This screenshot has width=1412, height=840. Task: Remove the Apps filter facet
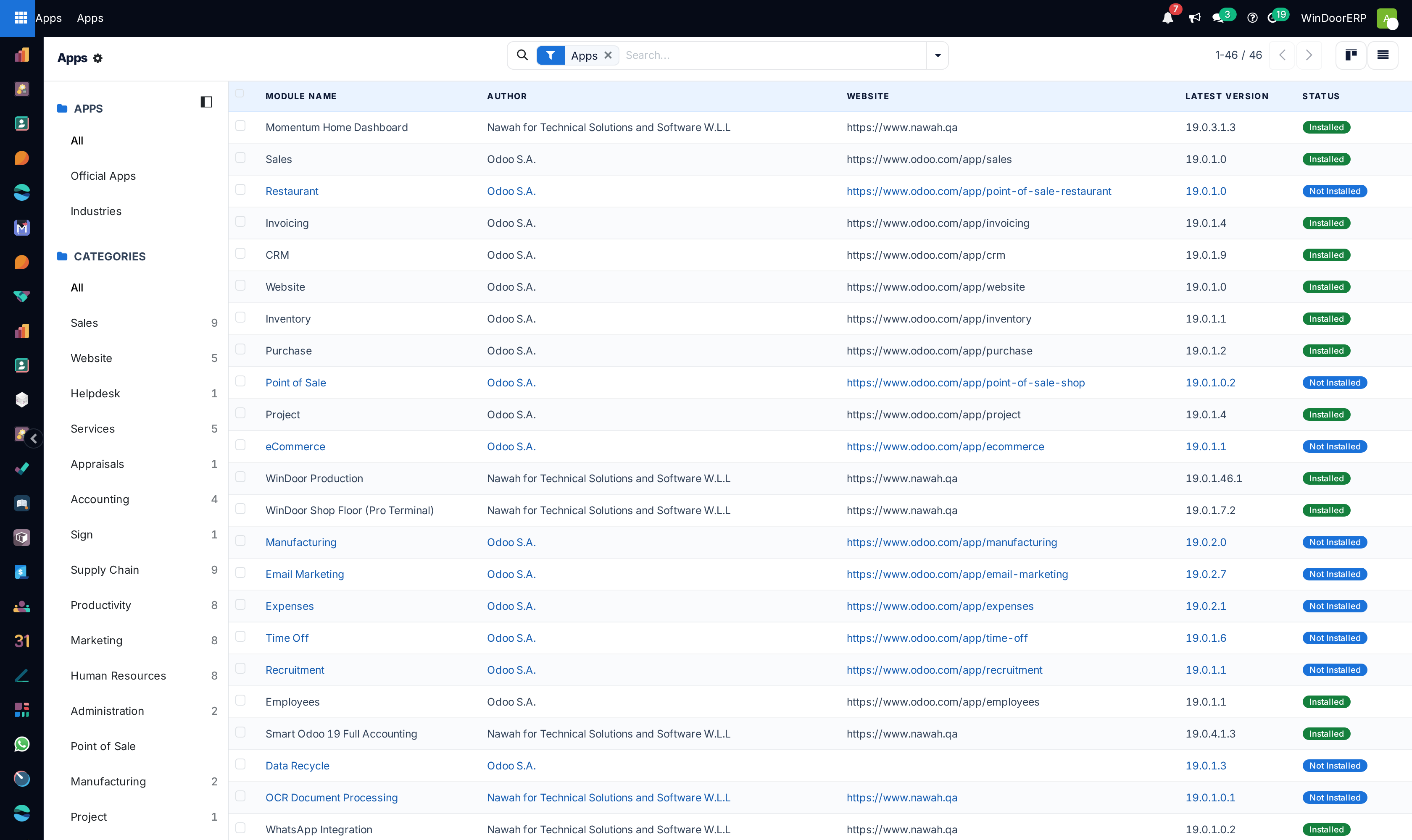(x=608, y=55)
